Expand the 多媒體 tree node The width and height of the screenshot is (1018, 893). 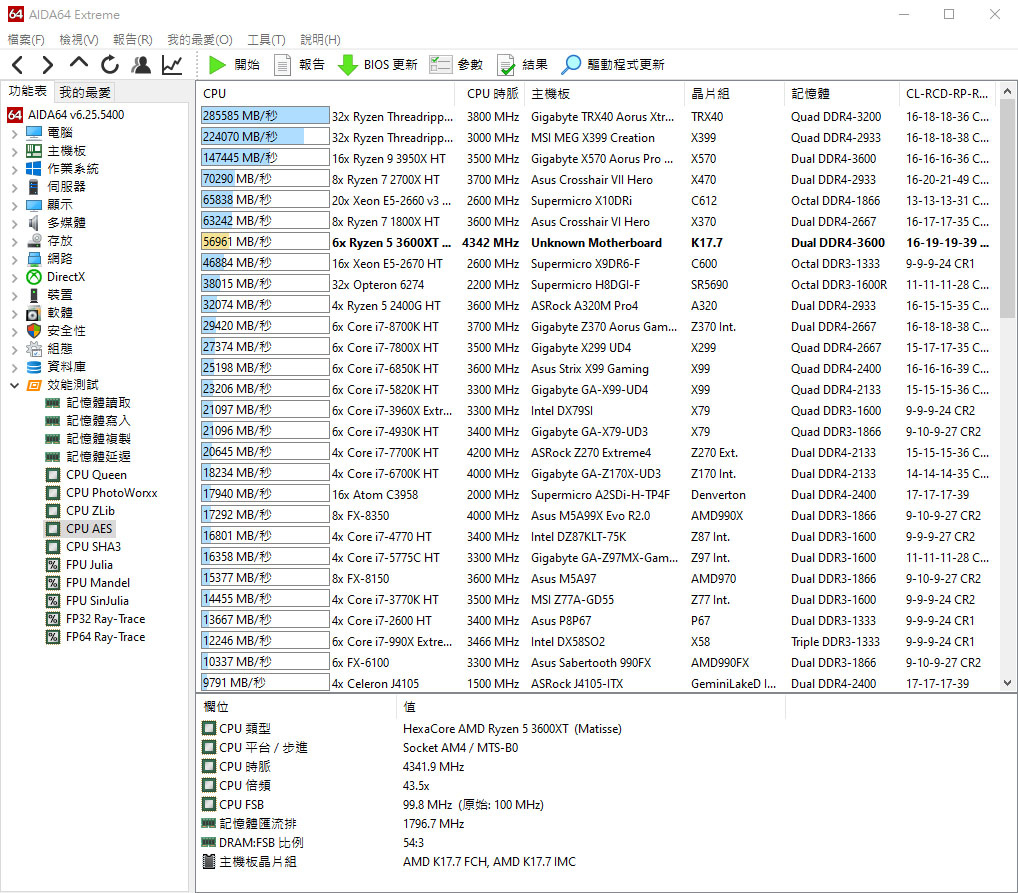(x=14, y=224)
